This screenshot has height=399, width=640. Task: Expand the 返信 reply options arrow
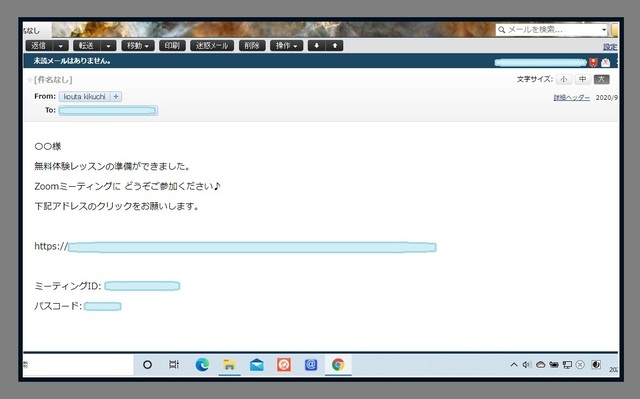point(60,46)
